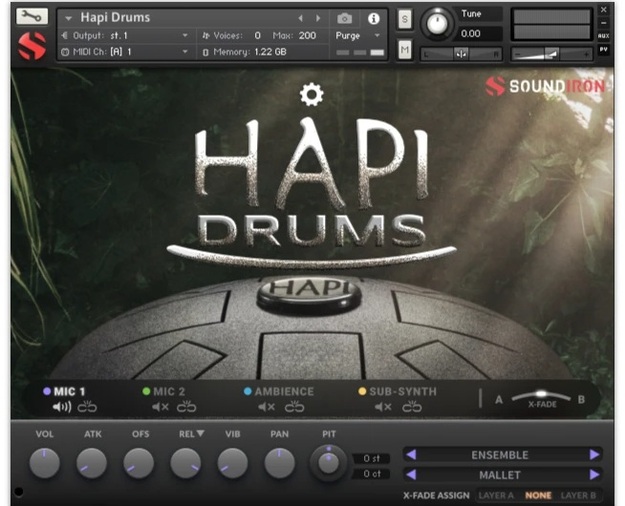Open the settings gear above the Hapi logo

click(312, 95)
